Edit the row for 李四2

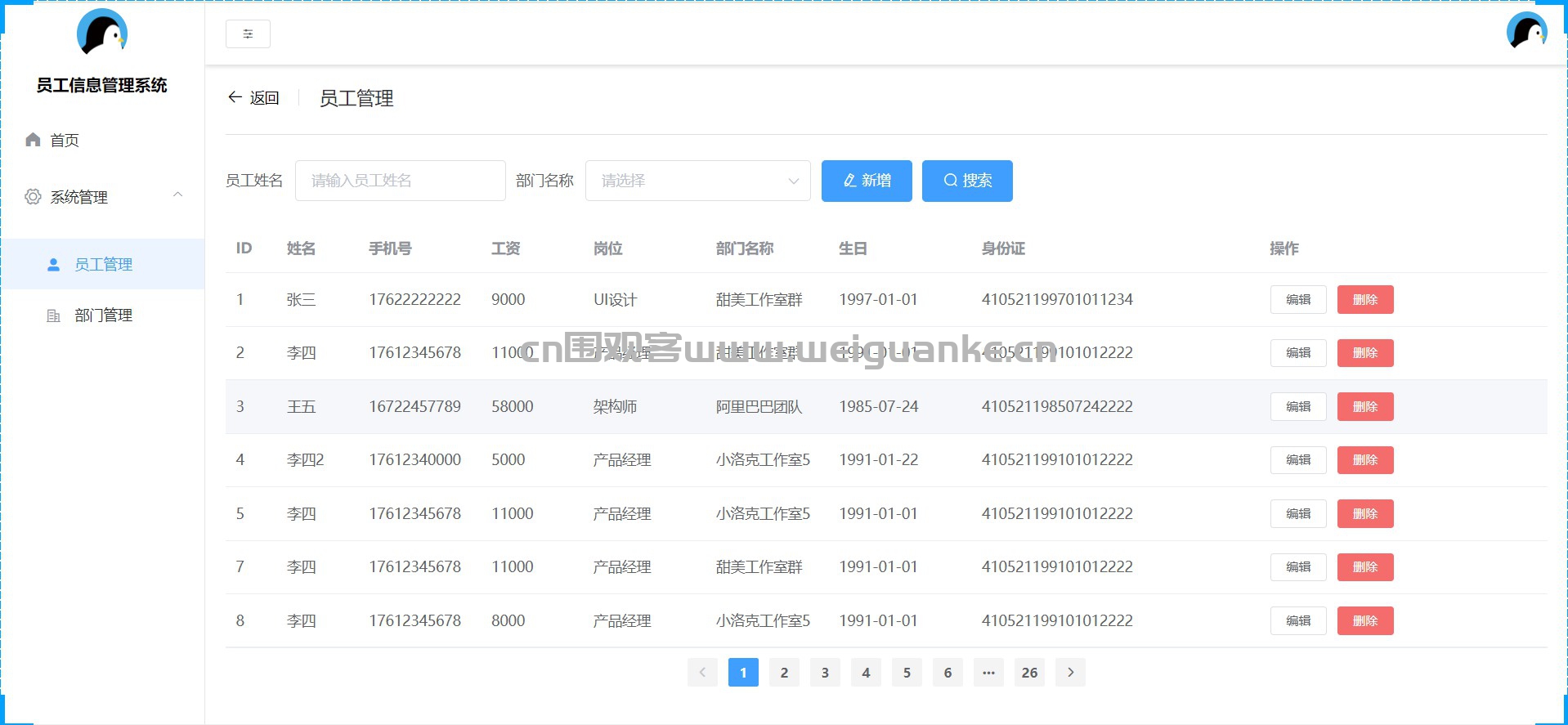click(1298, 460)
